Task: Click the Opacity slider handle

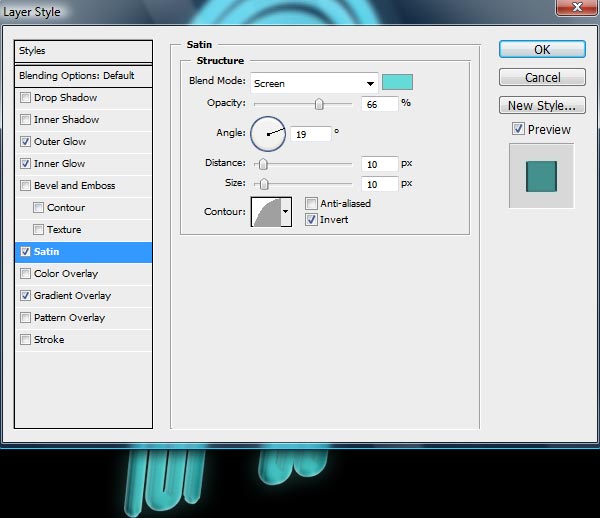Action: [319, 104]
